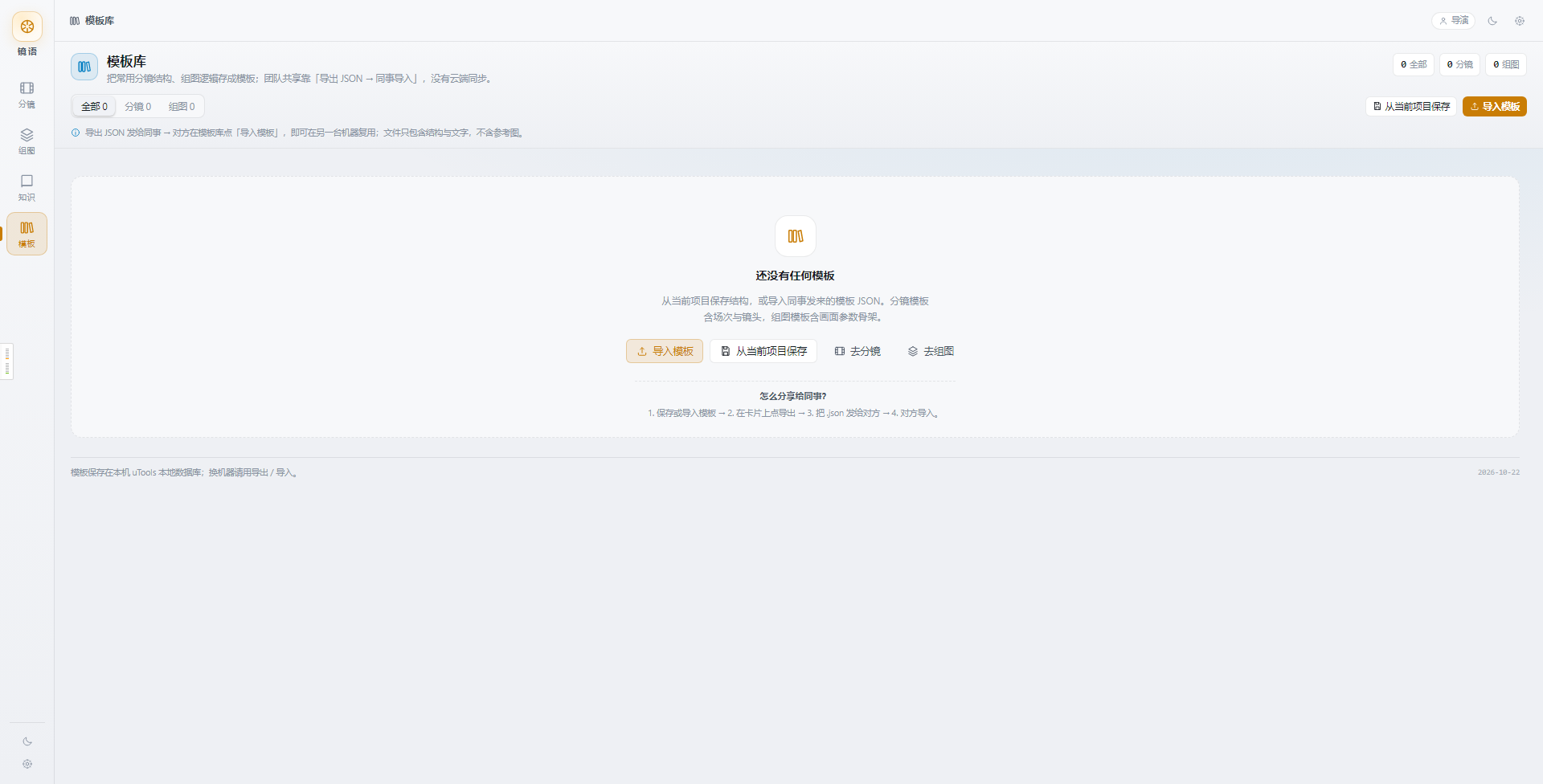Click the 模板库 breadcrumb title in the top bar
Viewport: 1543px width, 784px height.
pyautogui.click(x=100, y=21)
